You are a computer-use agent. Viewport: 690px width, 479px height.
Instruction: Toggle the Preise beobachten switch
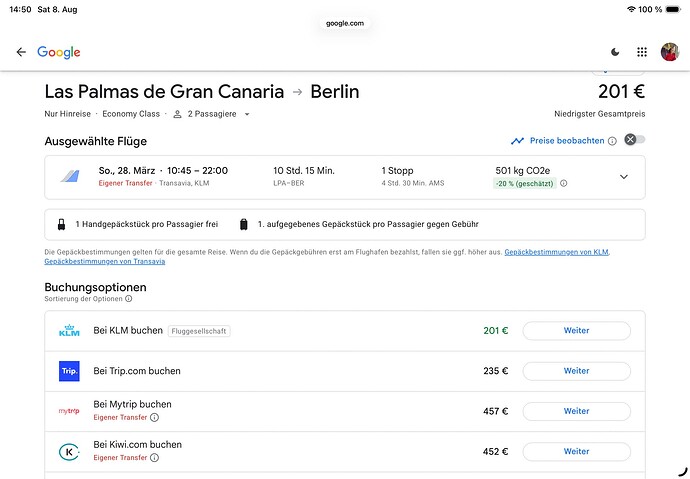(635, 139)
